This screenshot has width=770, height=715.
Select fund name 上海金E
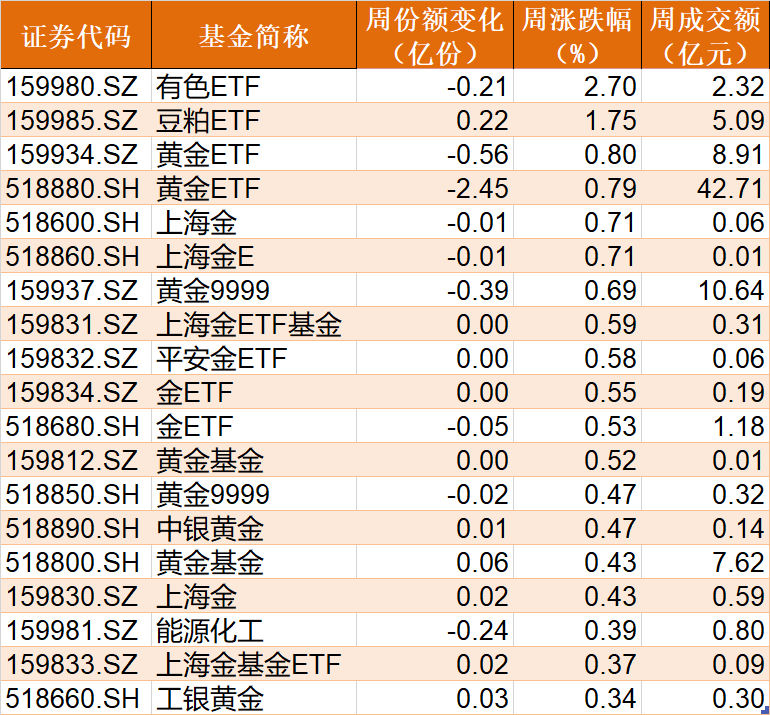tap(205, 256)
